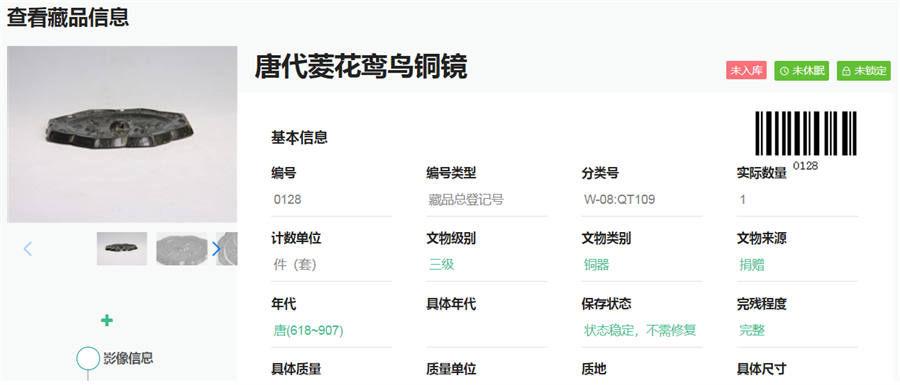The height and width of the screenshot is (385, 900).
Task: Click the 文物来源 value 捐赠
Action: pyautogui.click(x=752, y=265)
